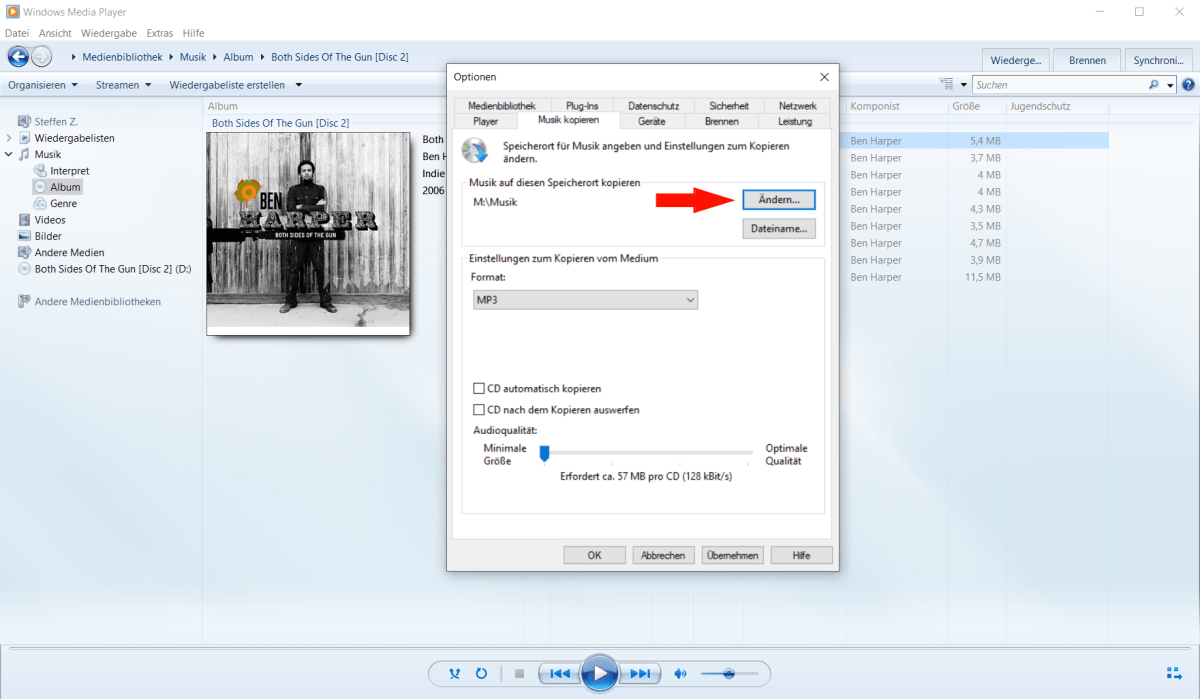Open the Wiedergabe tab in the main window
The height and width of the screenshot is (699, 1200).
coord(1015,60)
